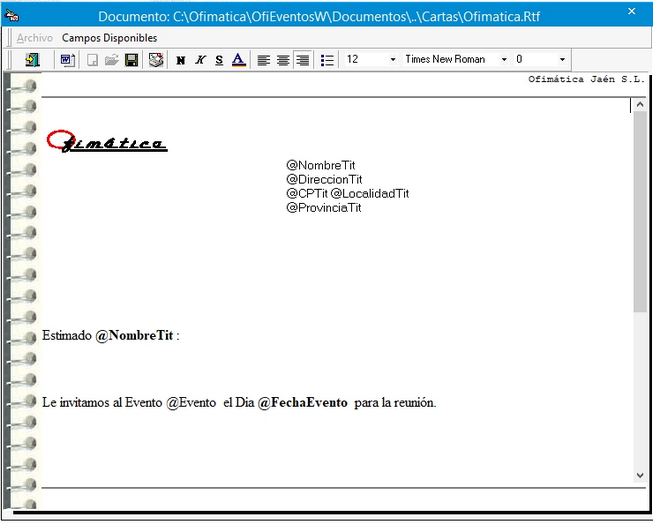Create a new blank document

(93, 60)
